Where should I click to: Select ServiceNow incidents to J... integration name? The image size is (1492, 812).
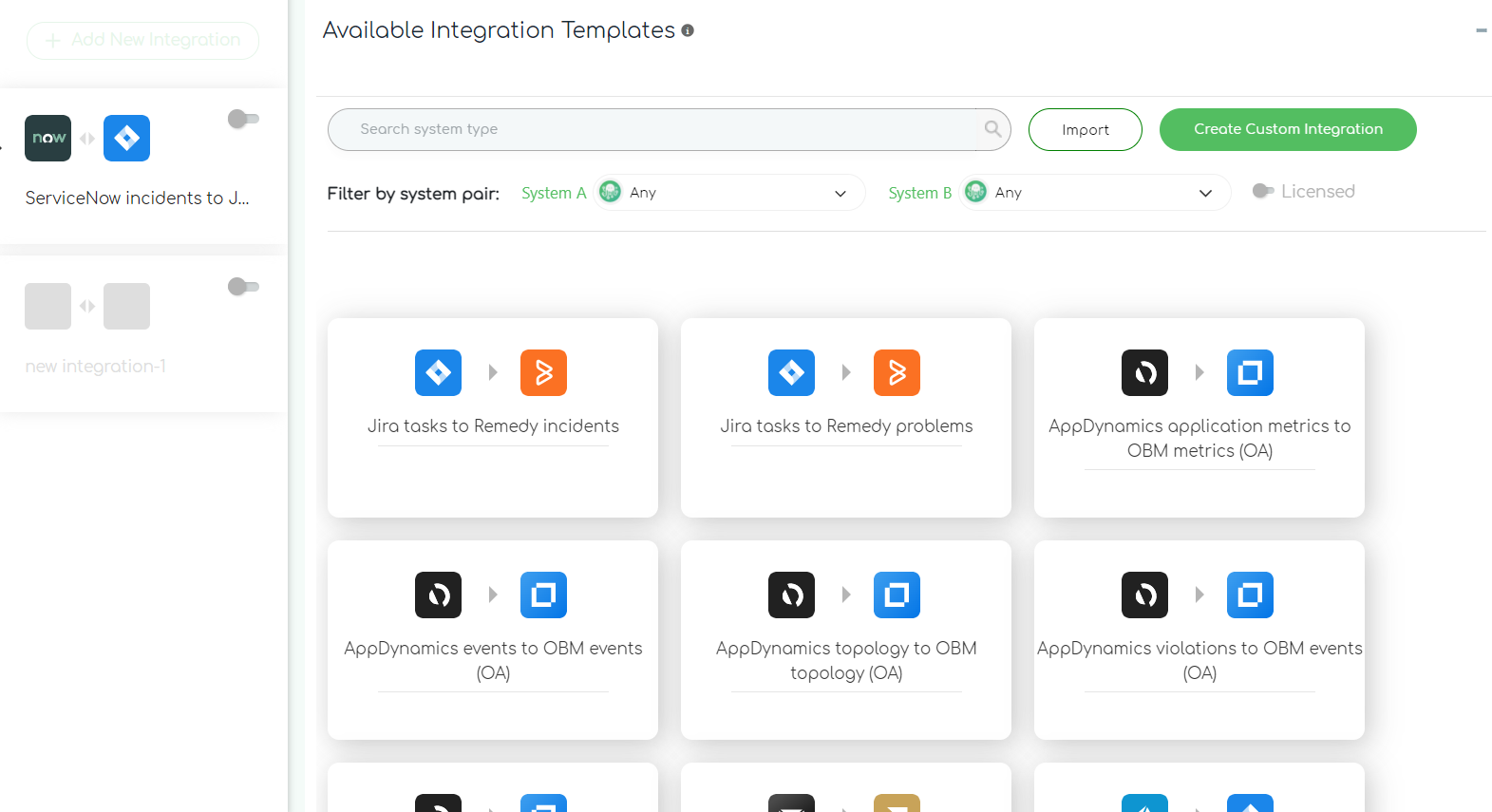tap(138, 198)
